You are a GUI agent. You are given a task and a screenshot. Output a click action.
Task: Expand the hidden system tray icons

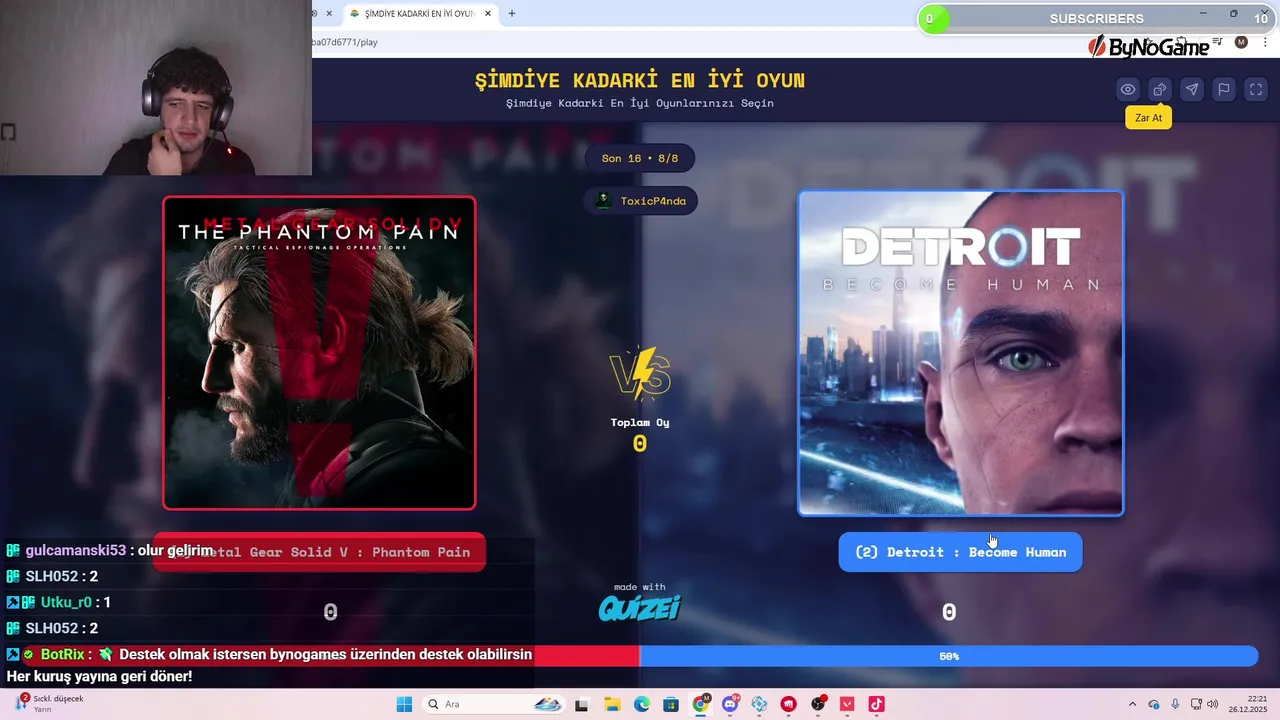pyautogui.click(x=1132, y=704)
